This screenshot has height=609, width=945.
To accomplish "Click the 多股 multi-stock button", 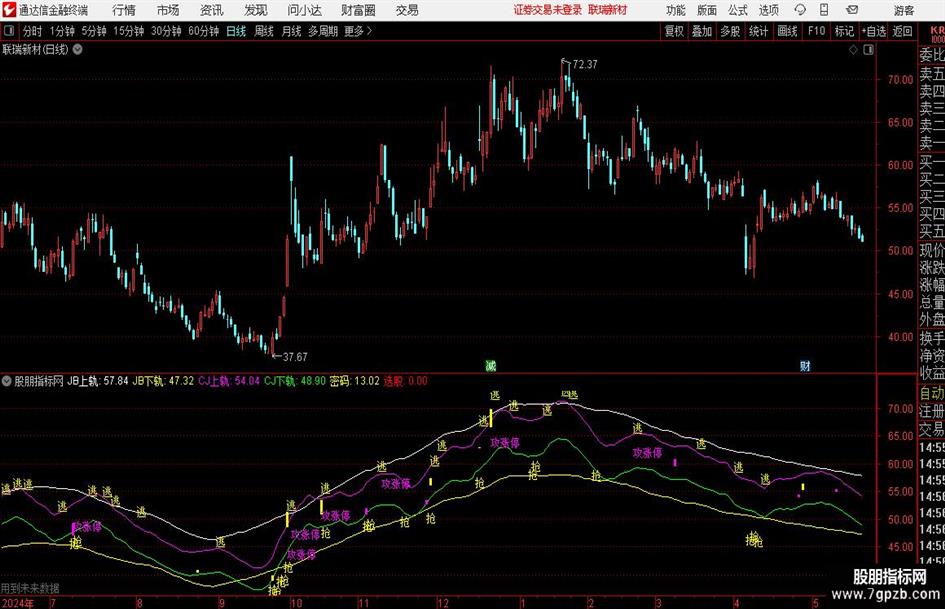I will point(730,31).
